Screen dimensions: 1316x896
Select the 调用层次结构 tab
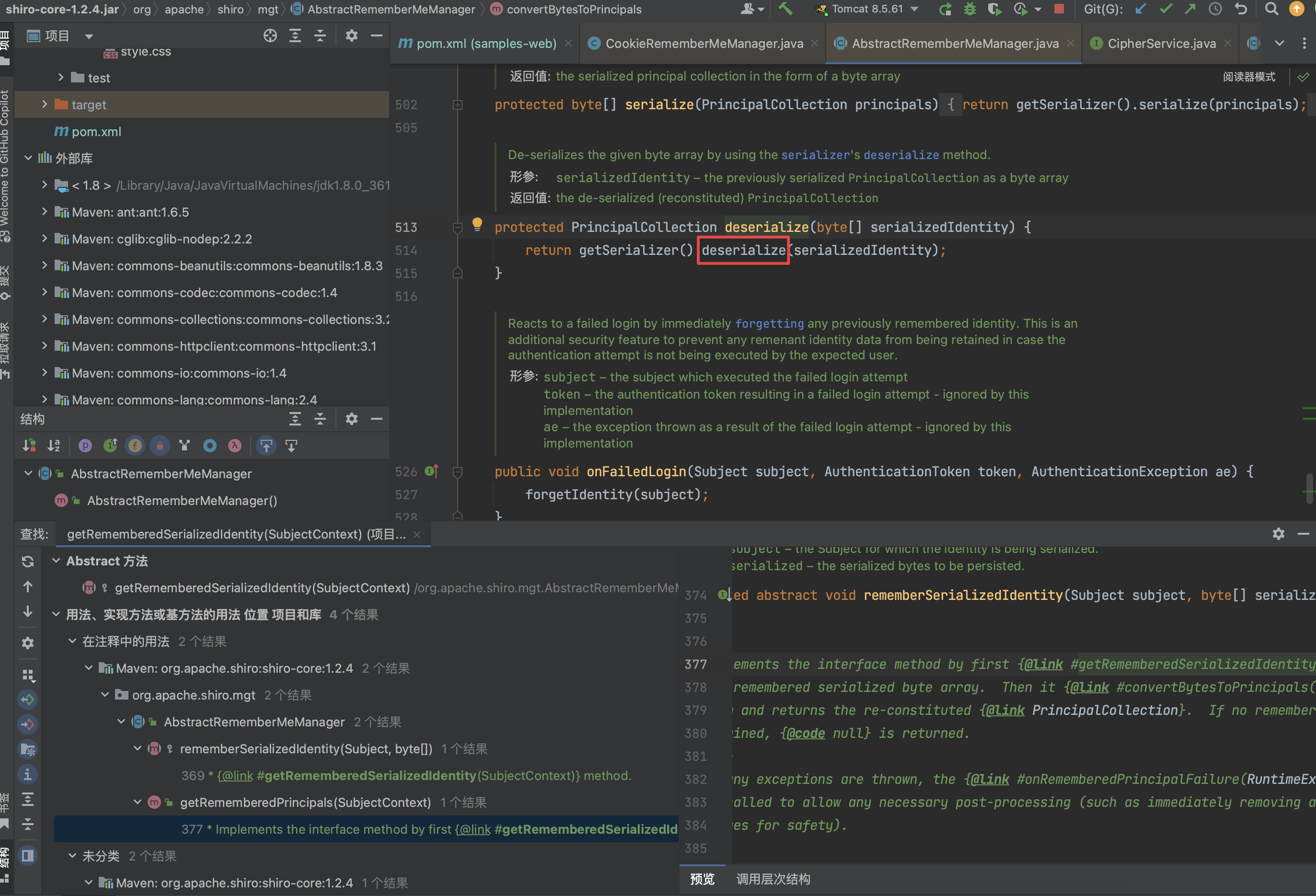[x=773, y=879]
